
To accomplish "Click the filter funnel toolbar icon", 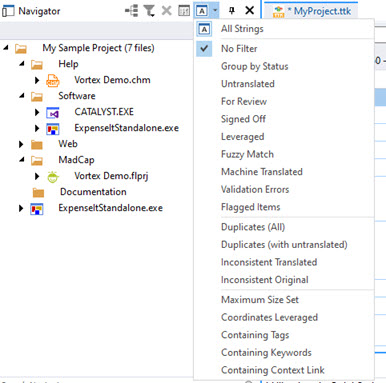I will click(149, 11).
